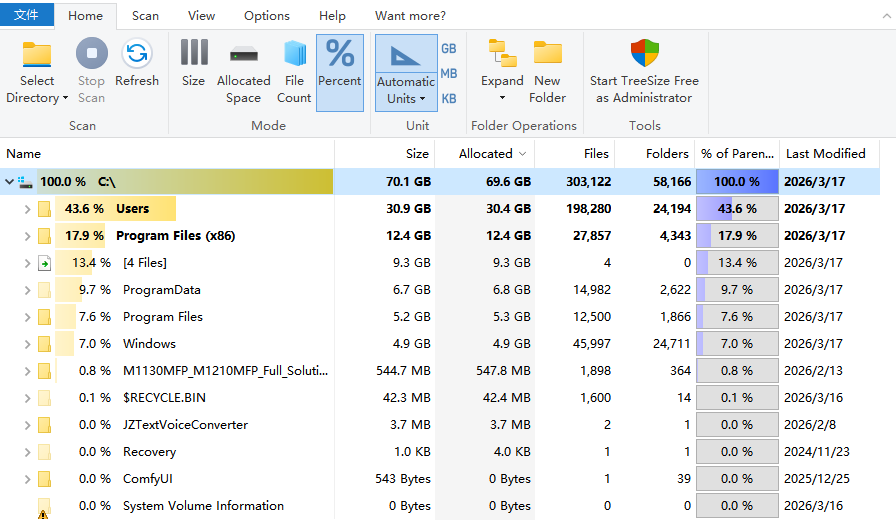
Task: Collapse the C:\ root tree node
Action: [x=10, y=182]
